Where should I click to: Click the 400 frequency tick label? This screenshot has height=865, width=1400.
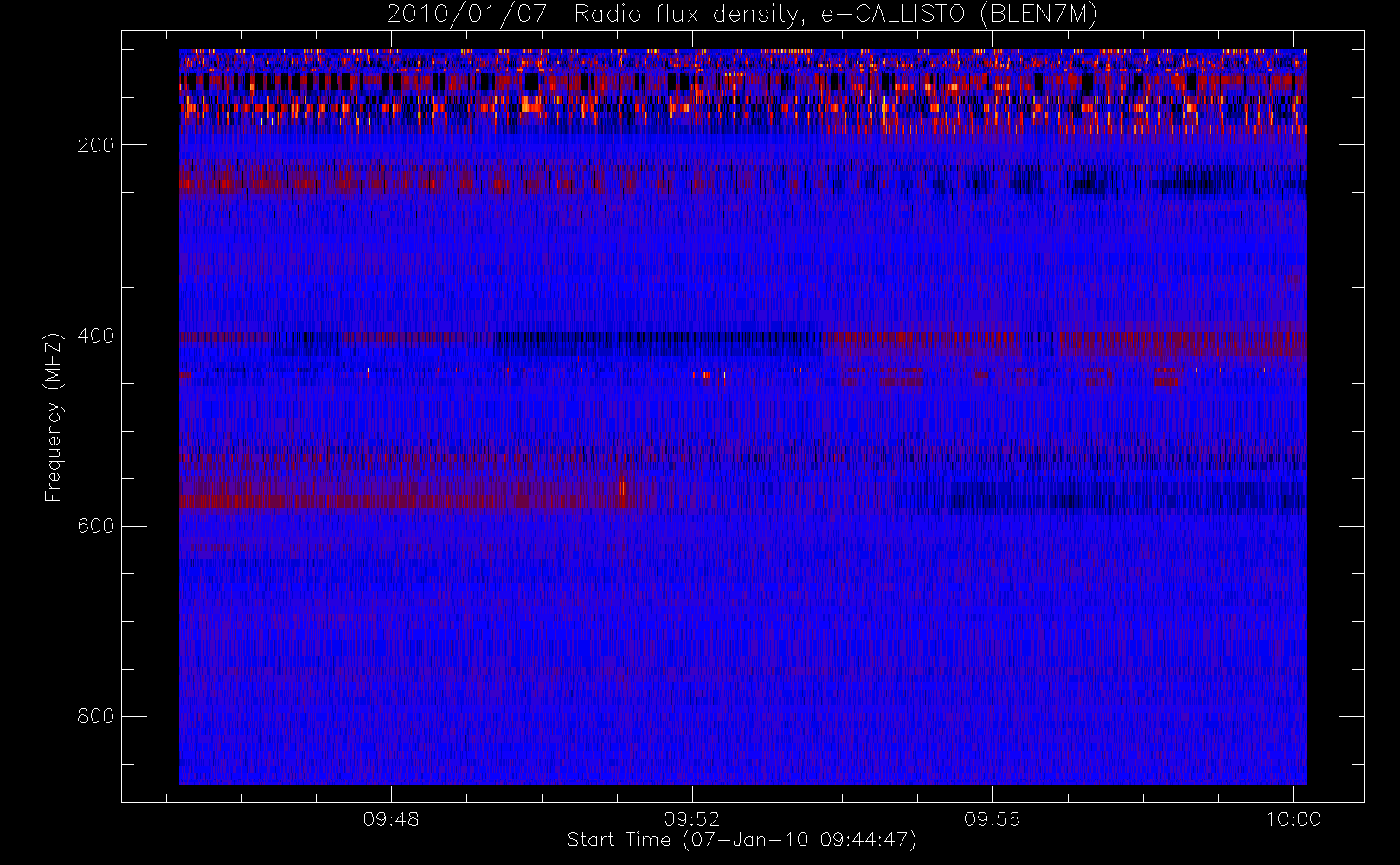tap(95, 336)
